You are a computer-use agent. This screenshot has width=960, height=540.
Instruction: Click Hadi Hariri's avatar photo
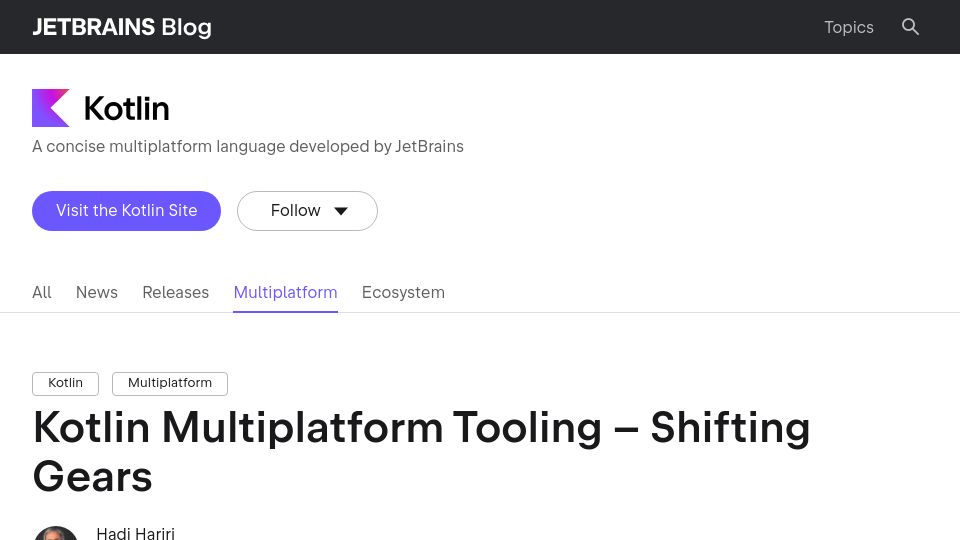click(56, 533)
